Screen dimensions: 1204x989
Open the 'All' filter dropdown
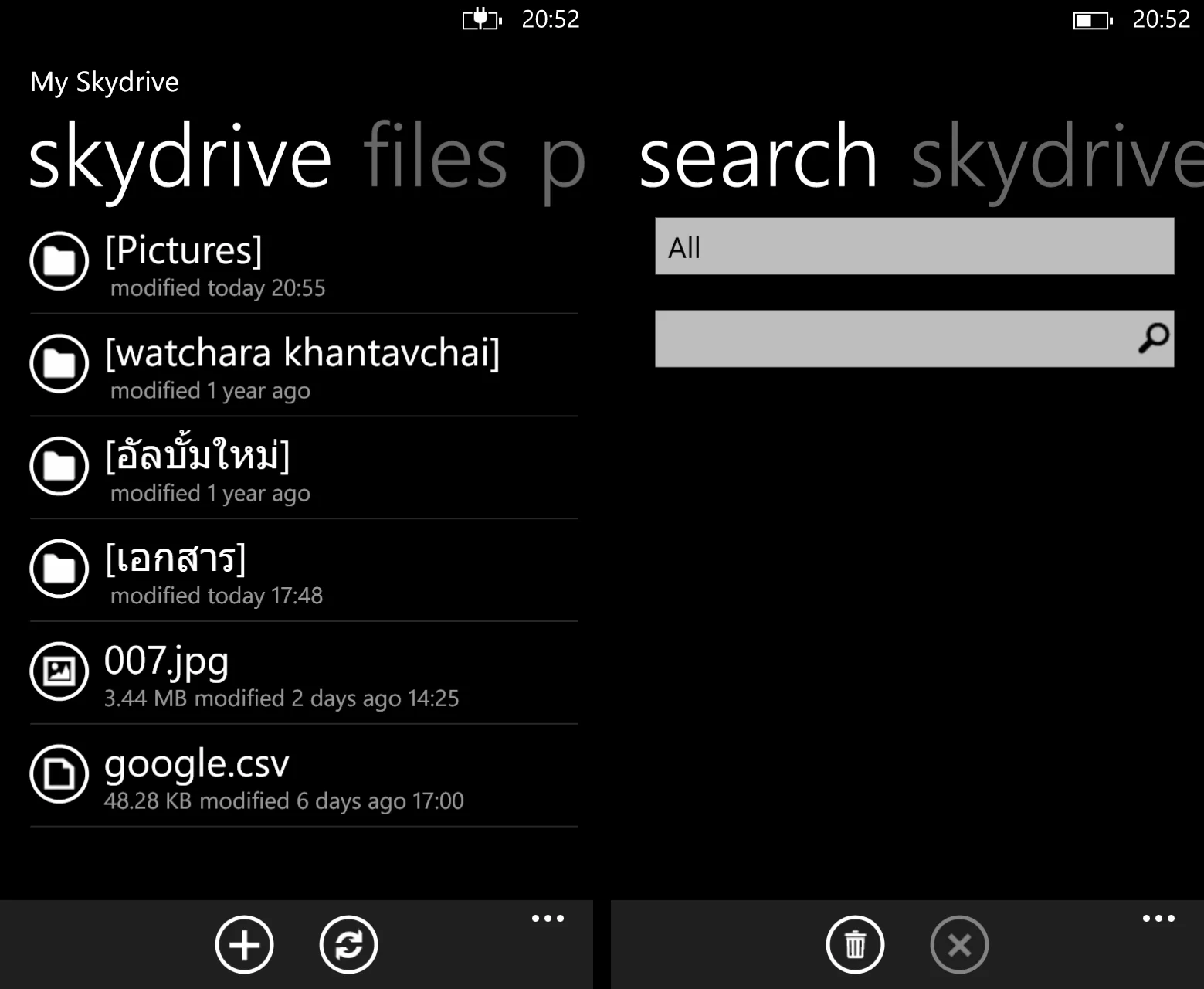914,246
